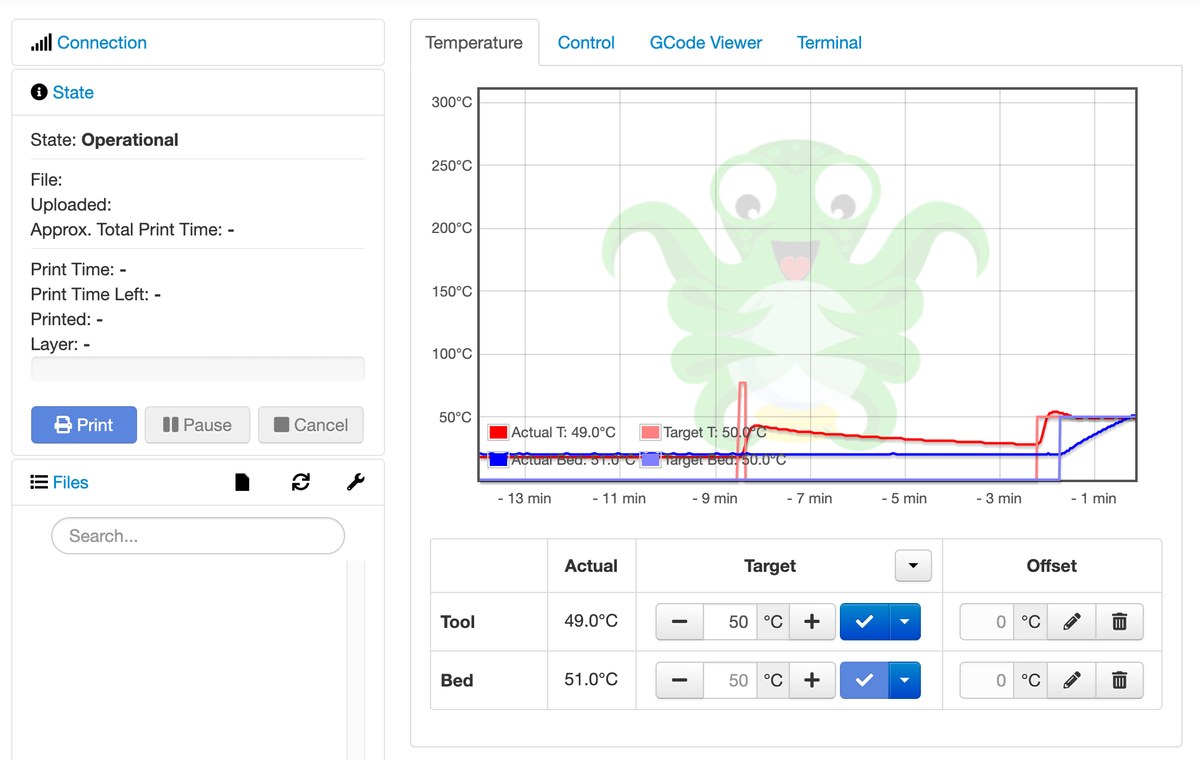
Task: Switch to the GCode Viewer tab
Action: coord(706,42)
